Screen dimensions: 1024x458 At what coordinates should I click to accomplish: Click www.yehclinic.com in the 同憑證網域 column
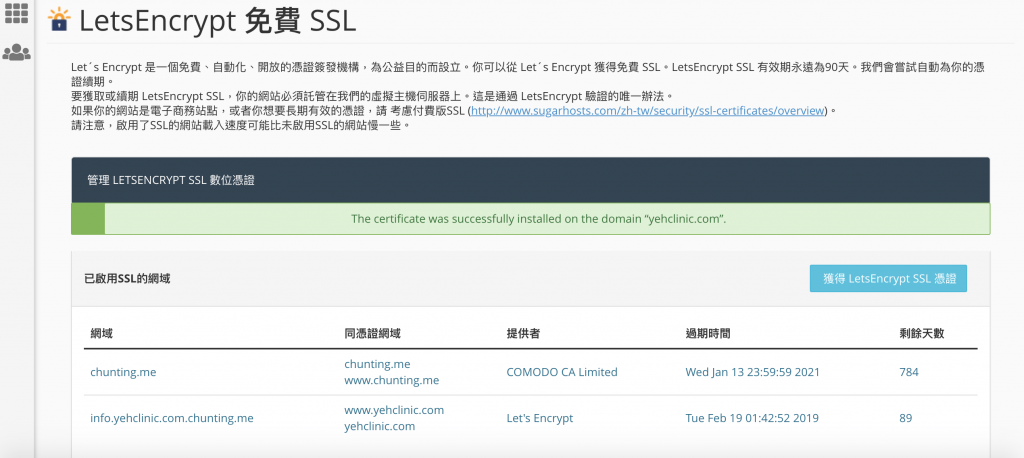[x=394, y=410]
